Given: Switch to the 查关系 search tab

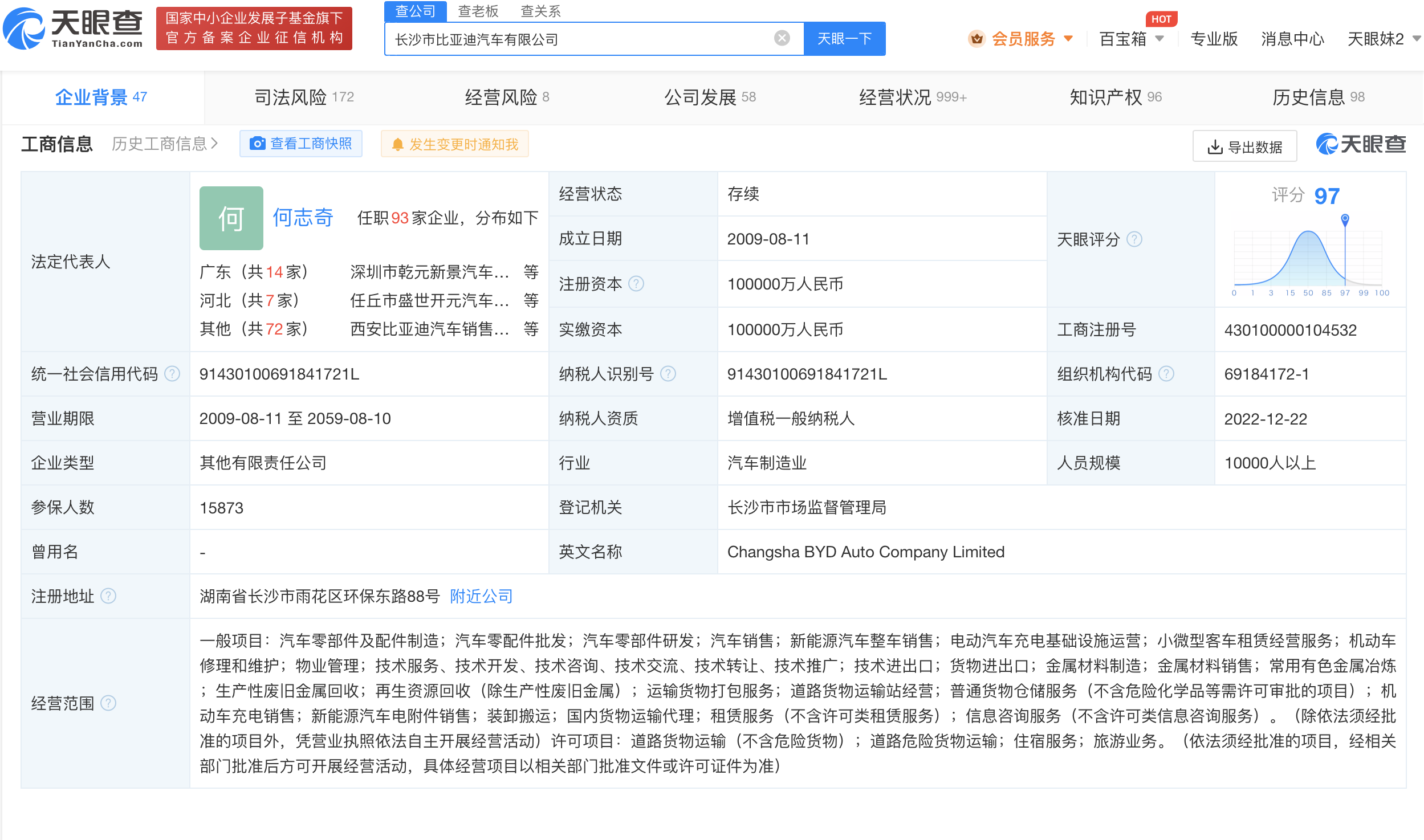Looking at the screenshot, I should [541, 11].
